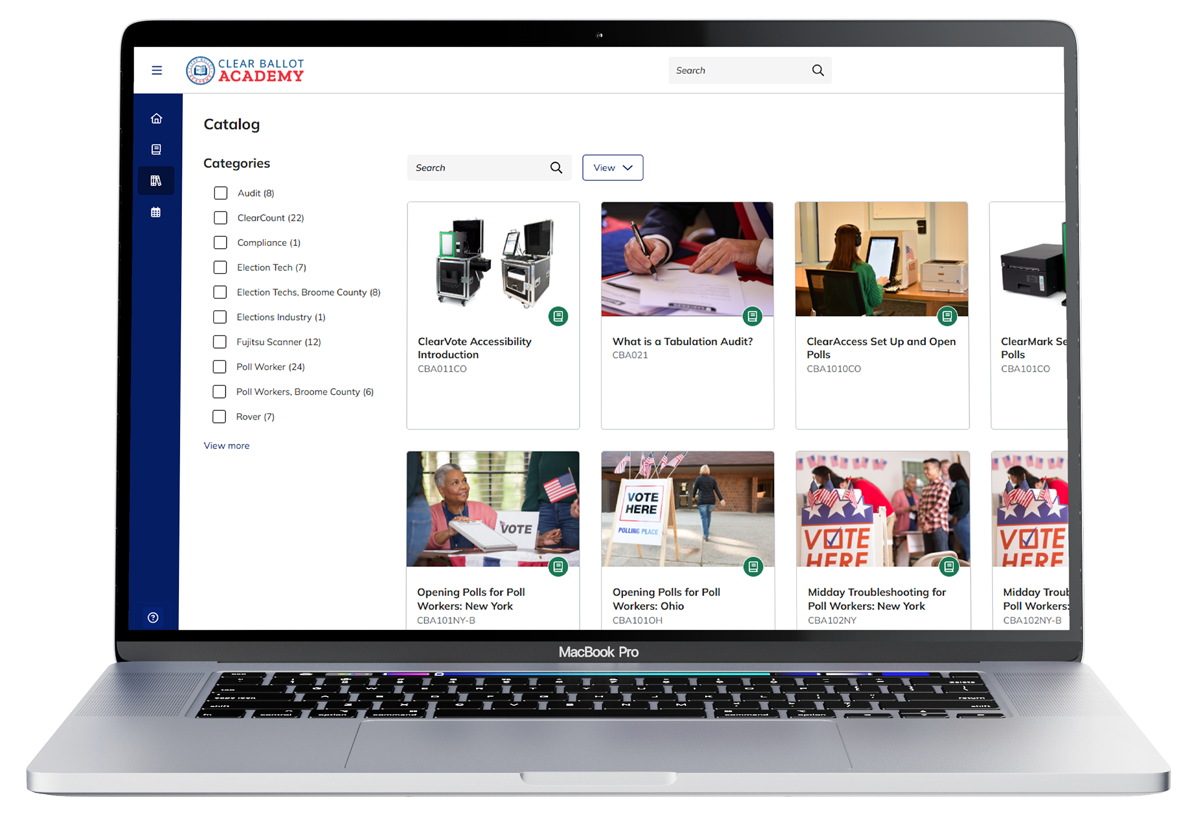Screen dimensions: 1200x819
Task: Check the ClearCount (22) category
Action: (x=221, y=218)
